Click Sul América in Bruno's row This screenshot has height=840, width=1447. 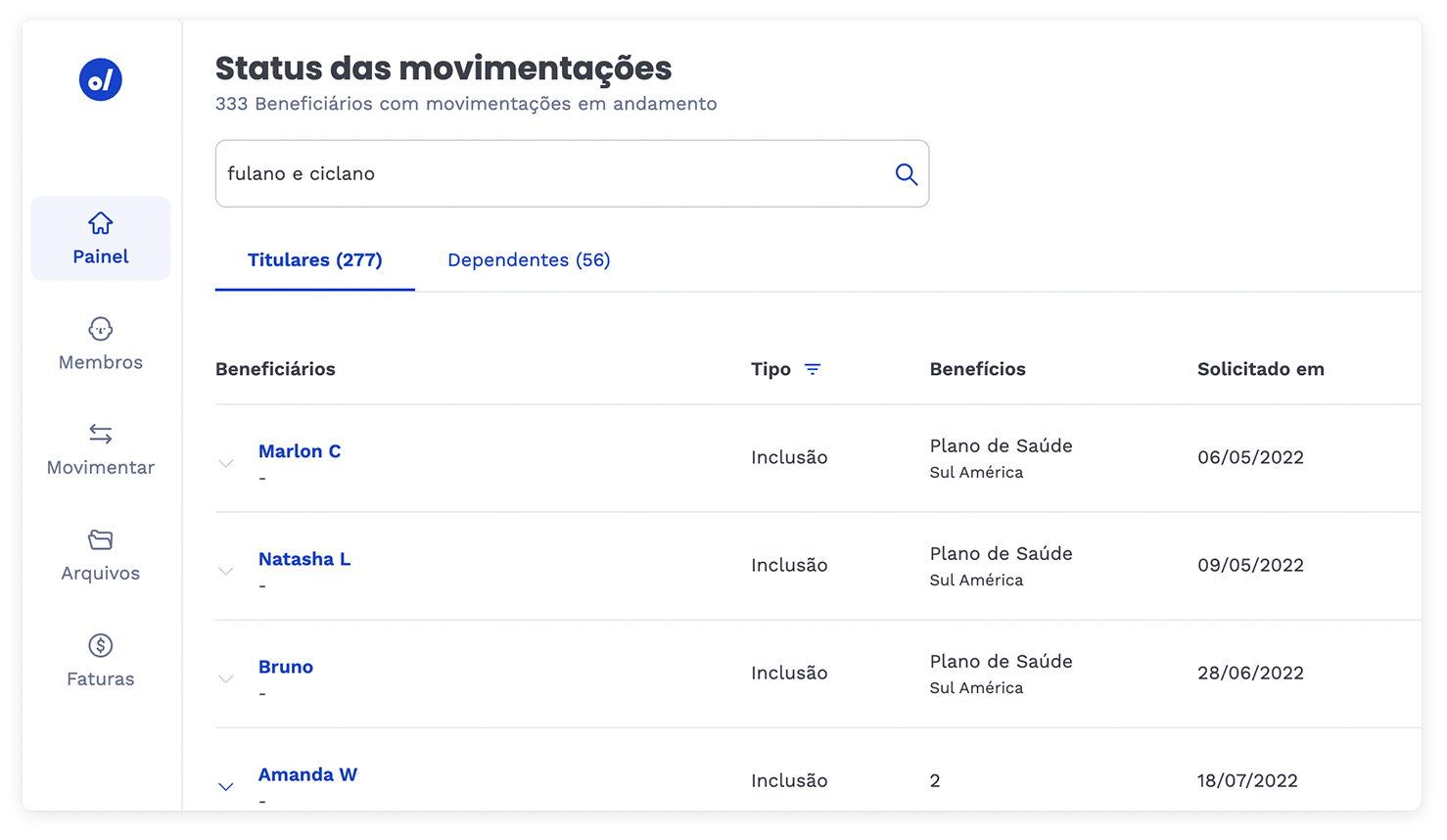[976, 687]
